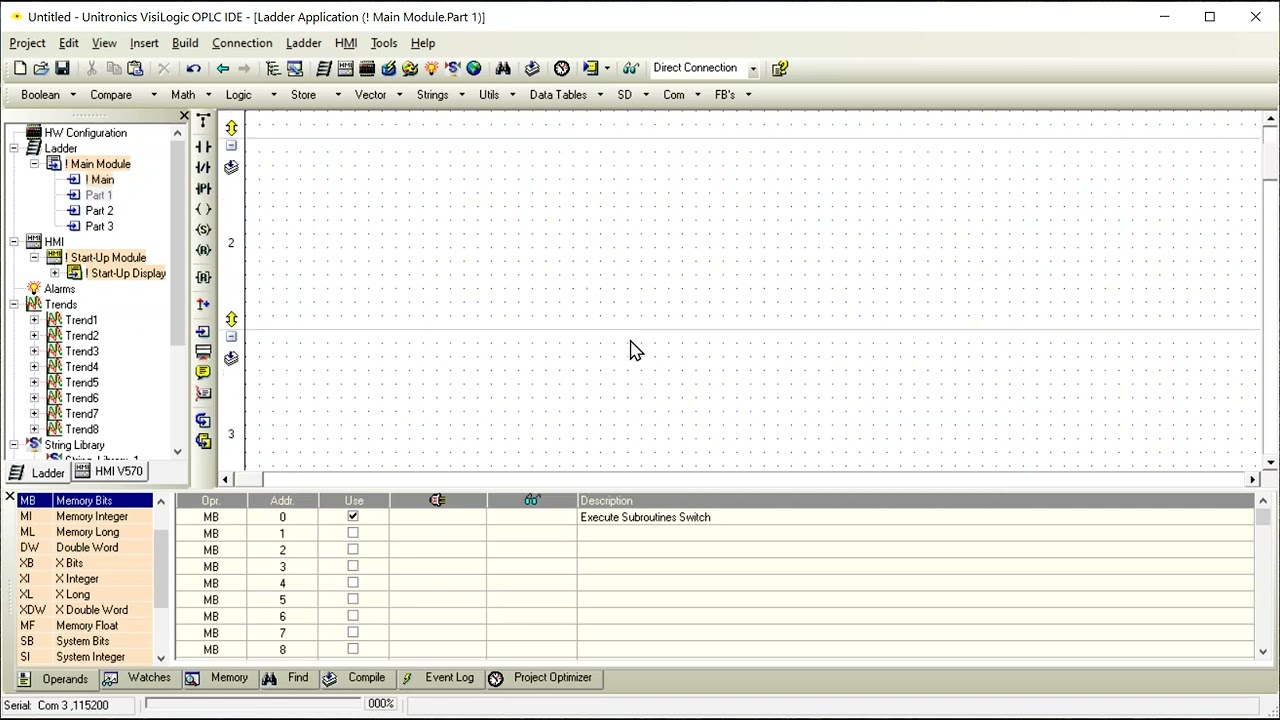
Task: Check the Use box for MB 6
Action: click(x=353, y=615)
